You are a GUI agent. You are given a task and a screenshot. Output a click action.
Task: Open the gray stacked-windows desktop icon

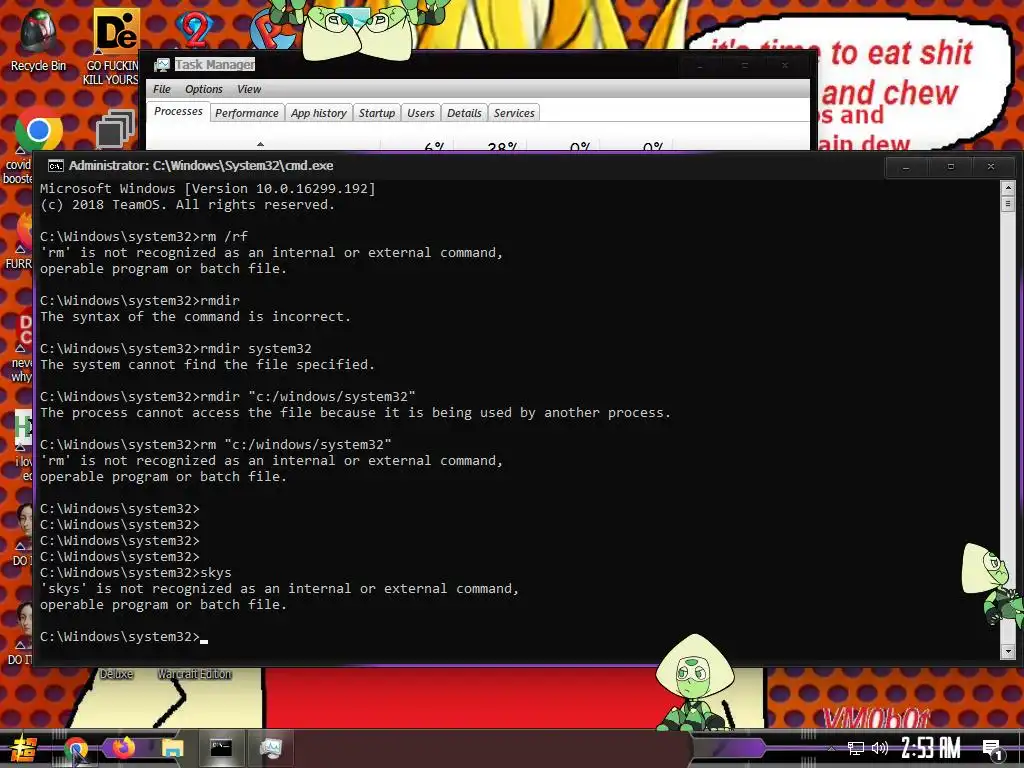pyautogui.click(x=115, y=129)
